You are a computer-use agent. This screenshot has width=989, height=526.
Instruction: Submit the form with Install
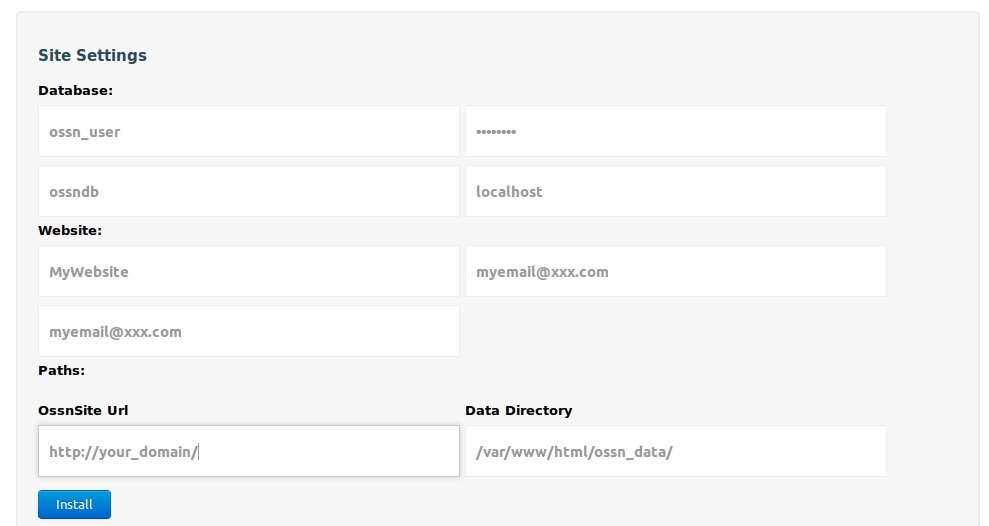pos(74,505)
